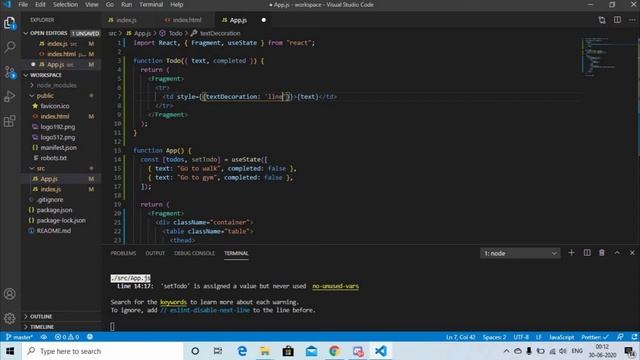Image resolution: width=640 pixels, height=360 pixels.
Task: Click the Prettier status bar item
Action: pyautogui.click(x=595, y=337)
